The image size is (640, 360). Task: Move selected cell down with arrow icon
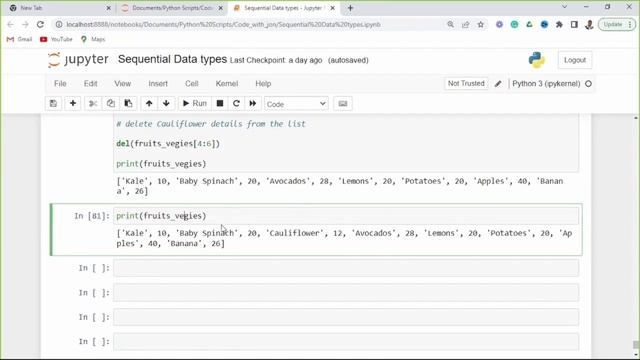(166, 104)
